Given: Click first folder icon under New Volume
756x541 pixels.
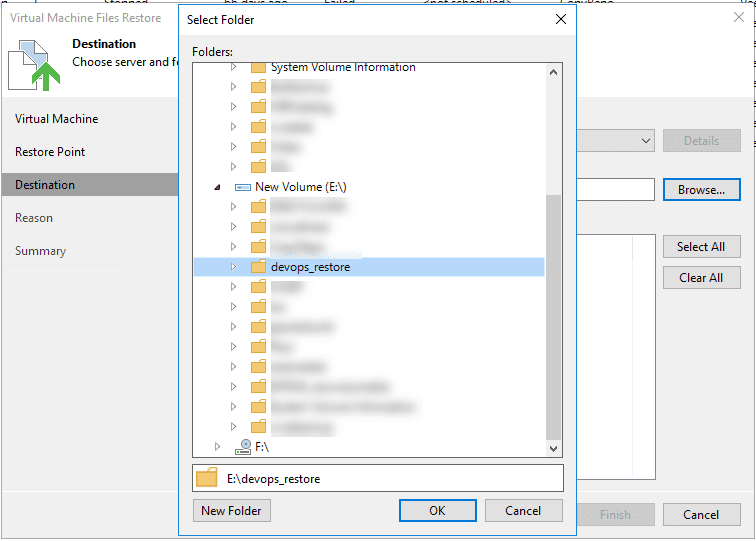Looking at the screenshot, I should tap(258, 206).
